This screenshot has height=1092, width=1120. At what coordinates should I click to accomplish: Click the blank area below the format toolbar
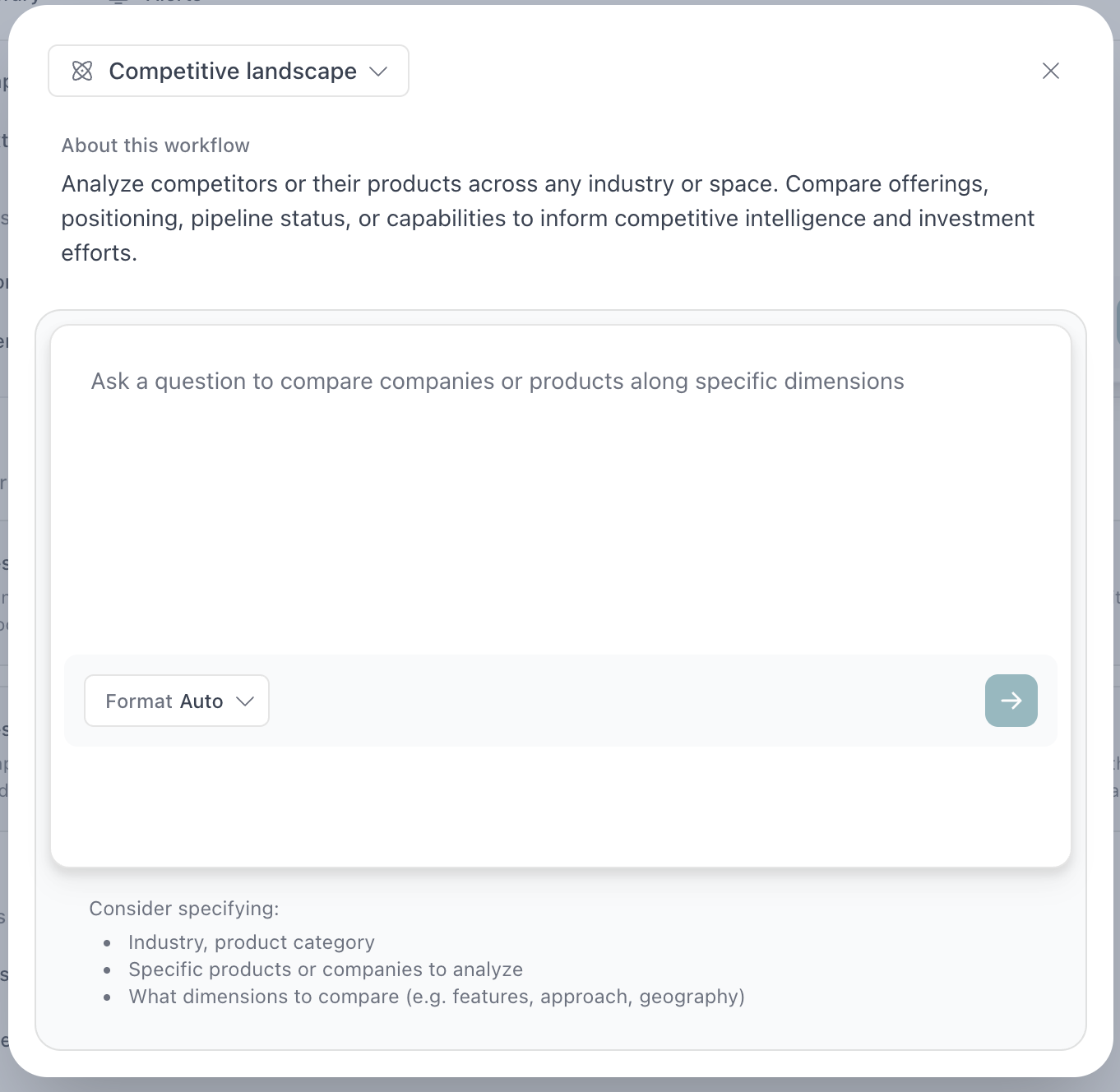[559, 806]
